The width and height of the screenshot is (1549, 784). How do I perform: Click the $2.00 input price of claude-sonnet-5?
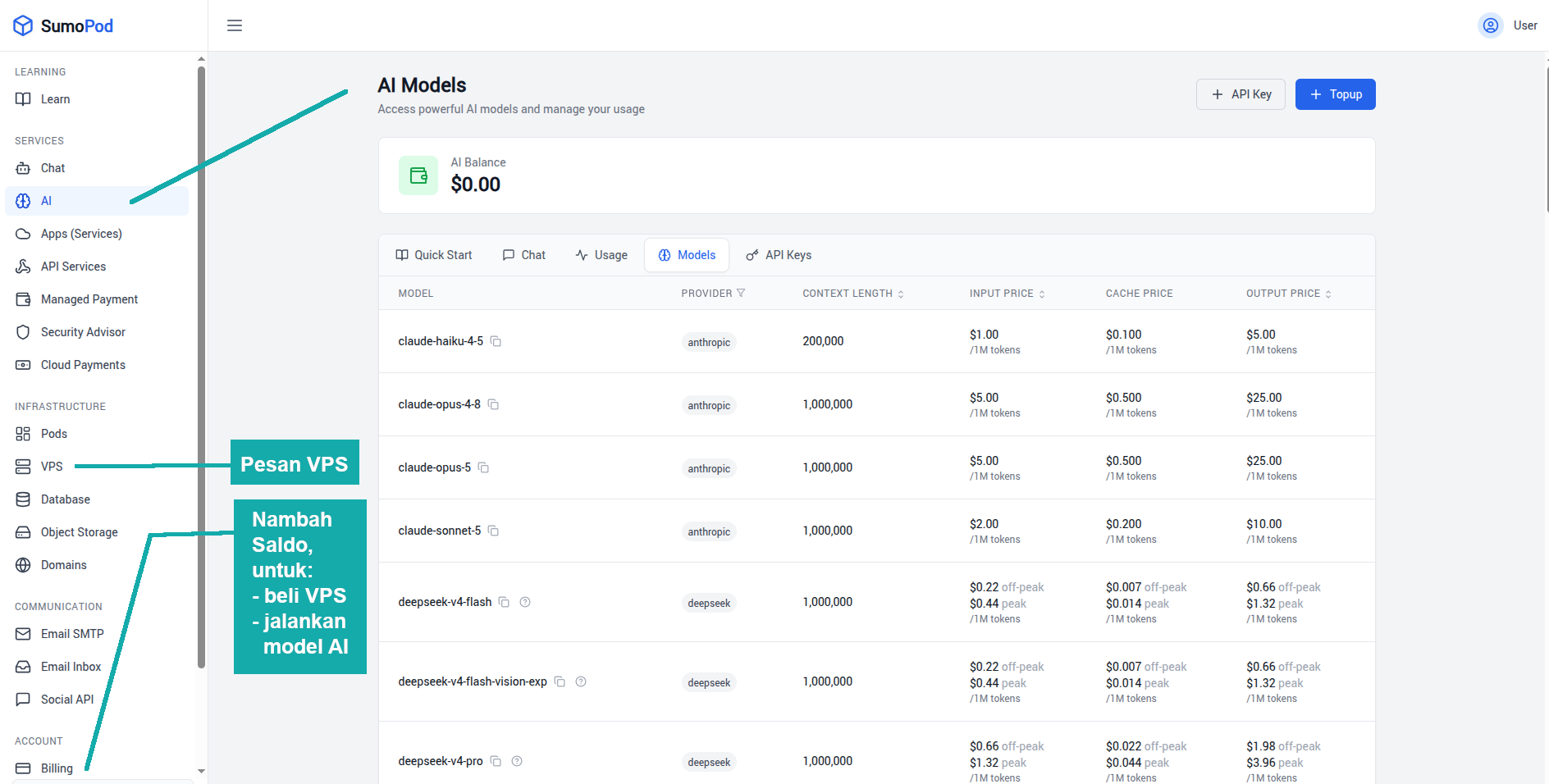coord(985,524)
